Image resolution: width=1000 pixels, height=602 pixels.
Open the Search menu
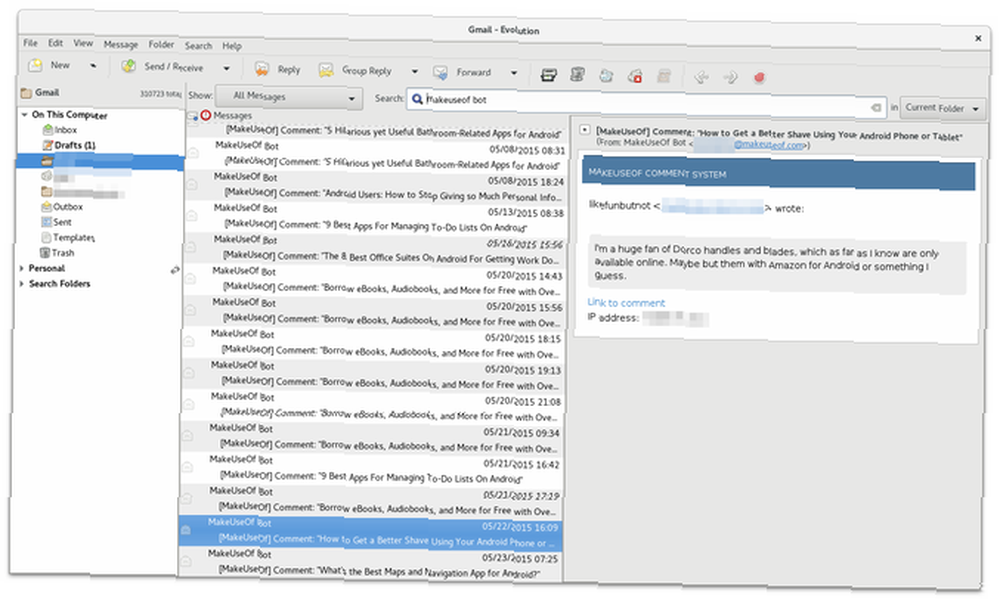tap(198, 46)
